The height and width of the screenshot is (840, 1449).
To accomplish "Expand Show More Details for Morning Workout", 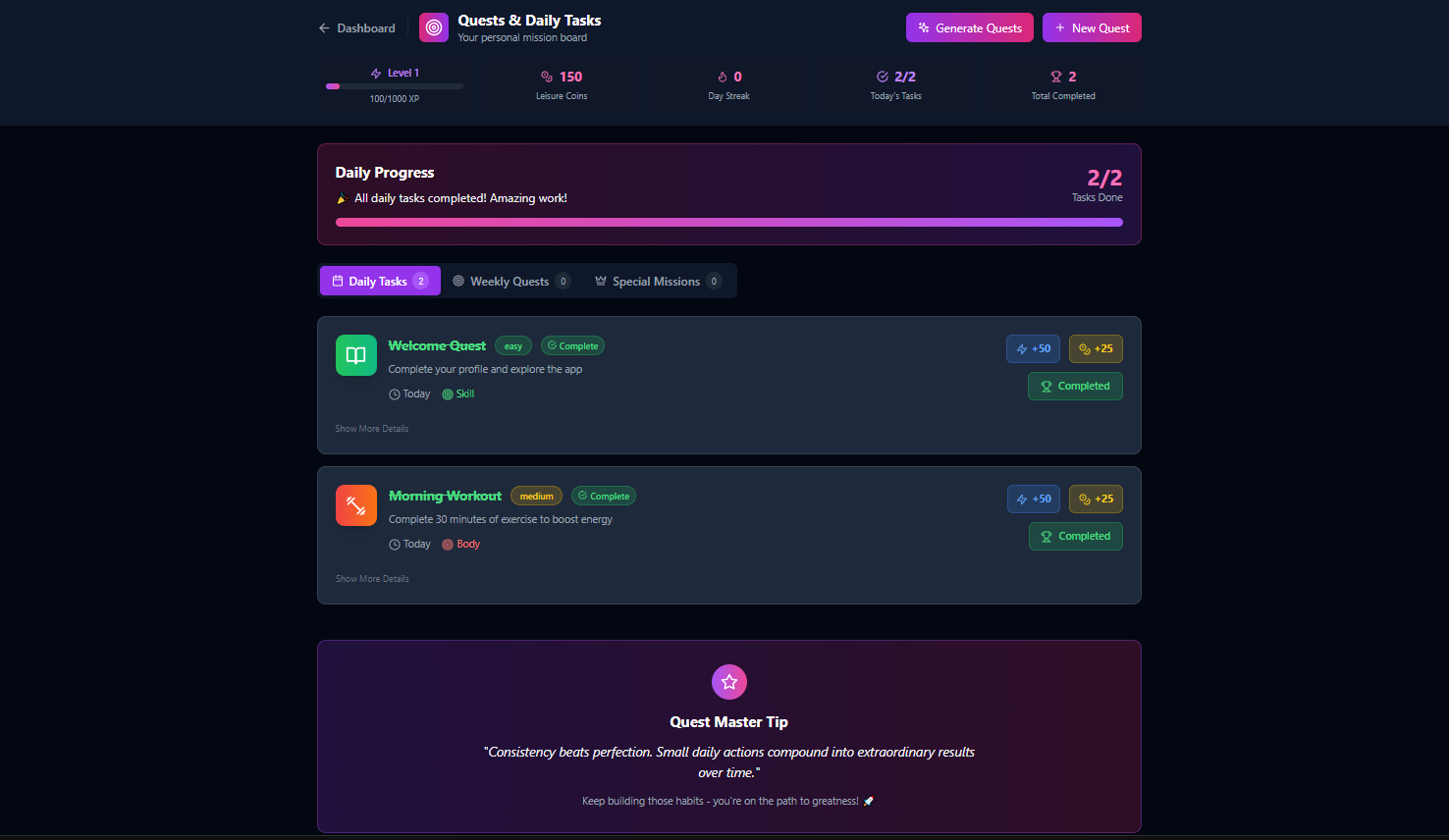I will (x=372, y=579).
